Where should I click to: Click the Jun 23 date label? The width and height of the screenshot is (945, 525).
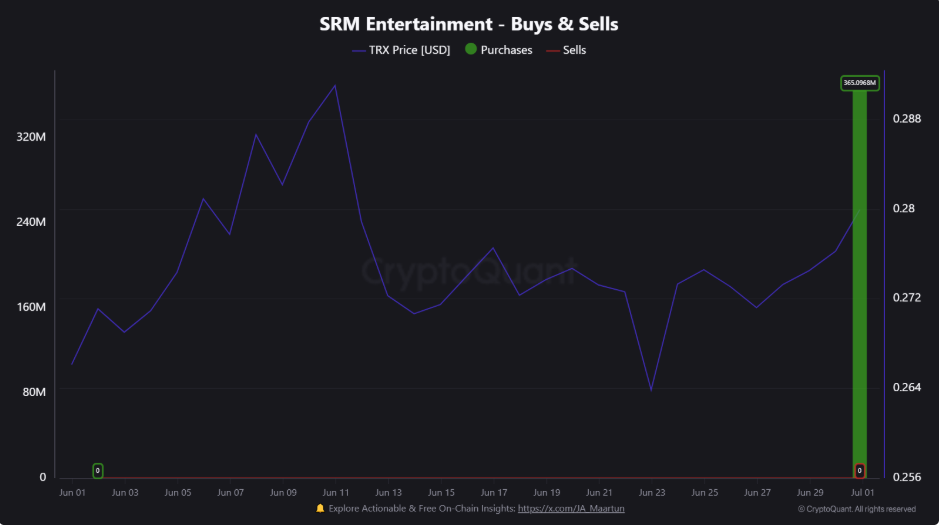(x=651, y=492)
